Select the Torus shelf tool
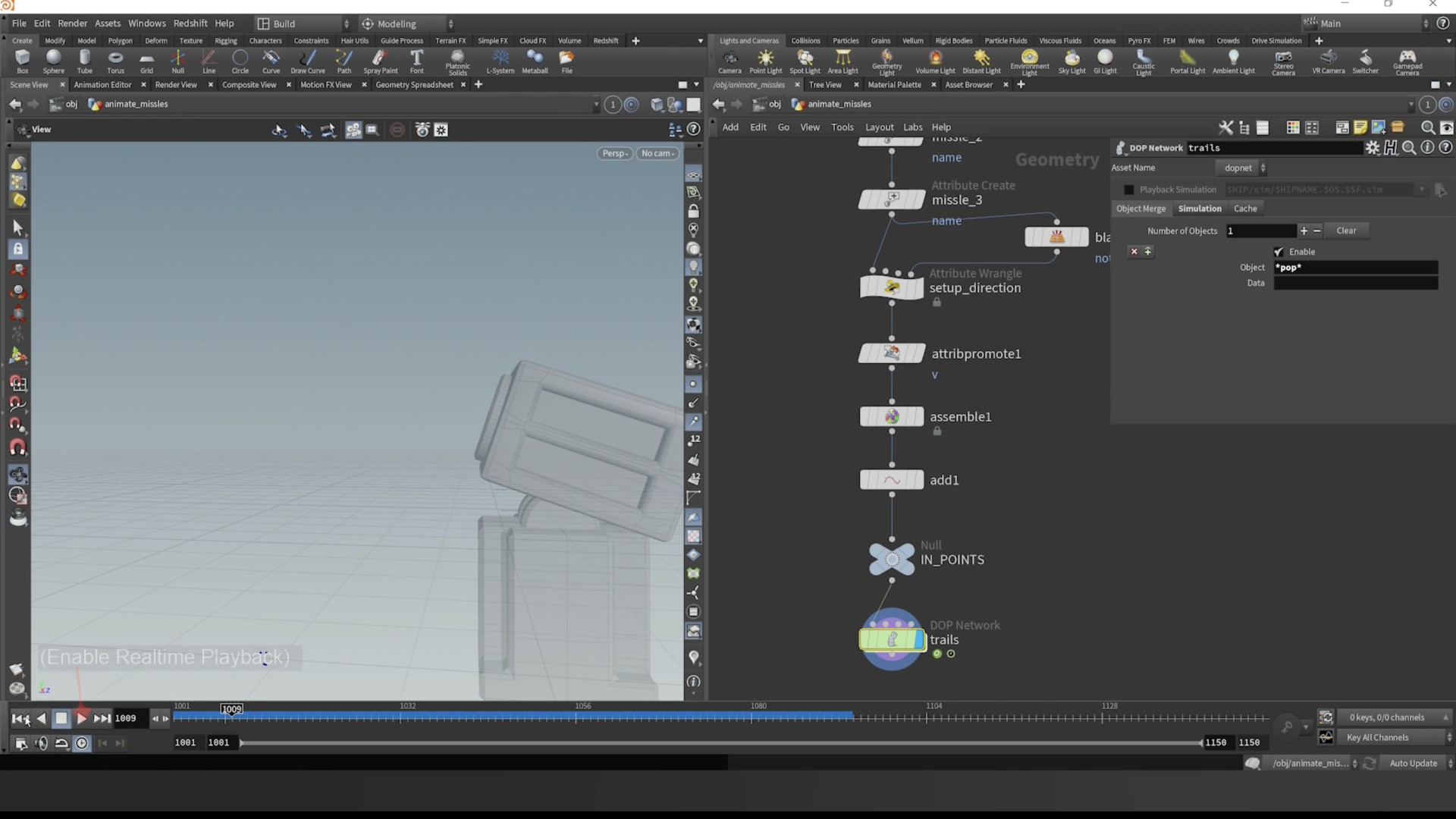The height and width of the screenshot is (819, 1456). [115, 61]
